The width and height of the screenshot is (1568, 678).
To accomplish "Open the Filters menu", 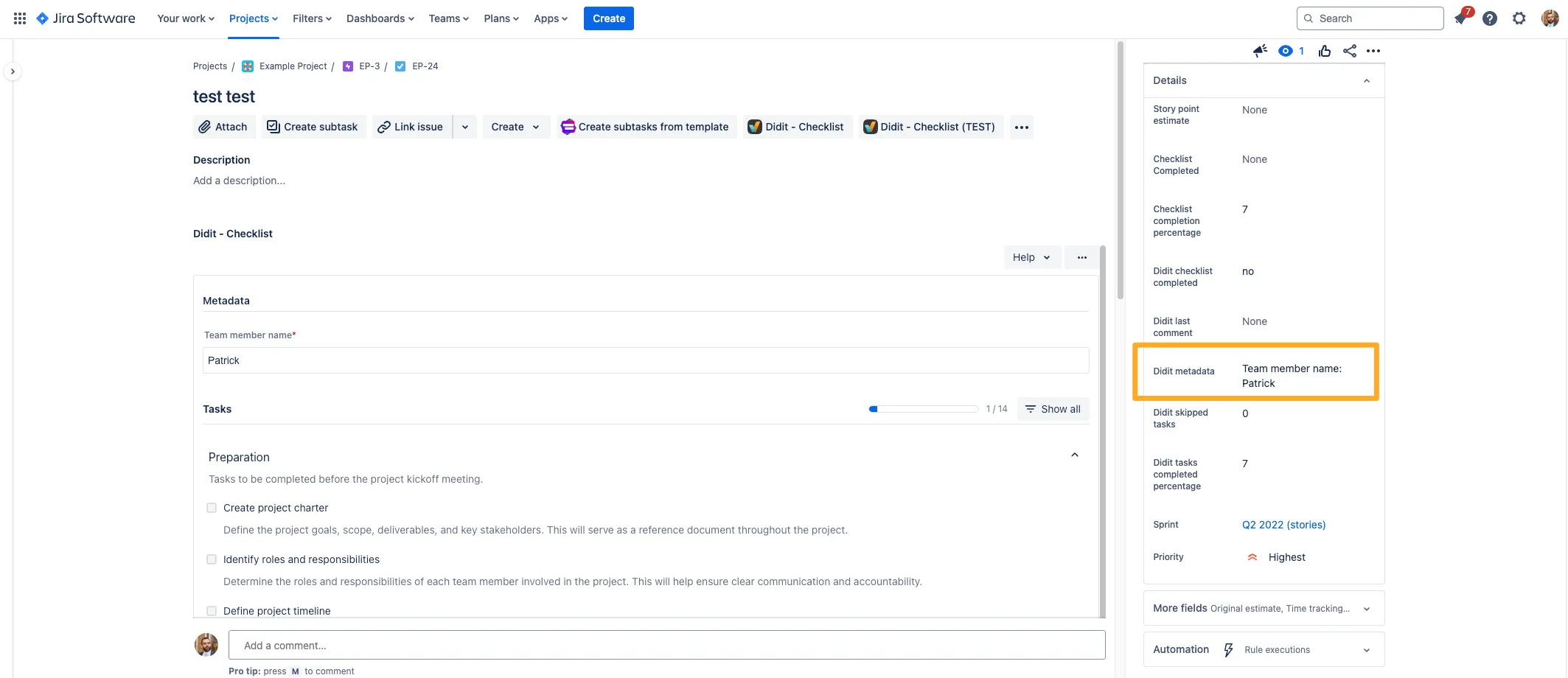I will point(312,18).
